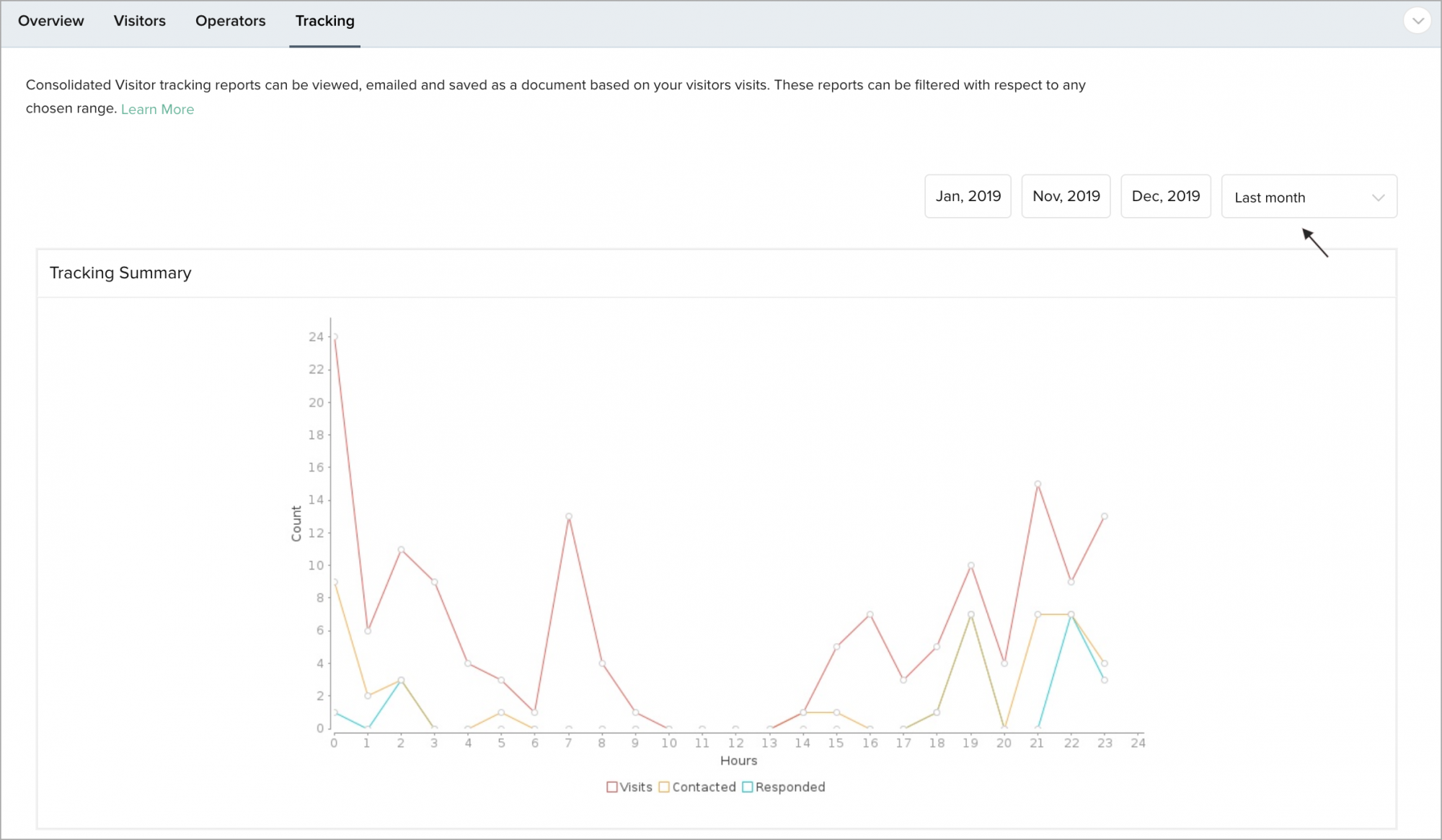Toggle the Visits legend checkbox

[x=611, y=787]
